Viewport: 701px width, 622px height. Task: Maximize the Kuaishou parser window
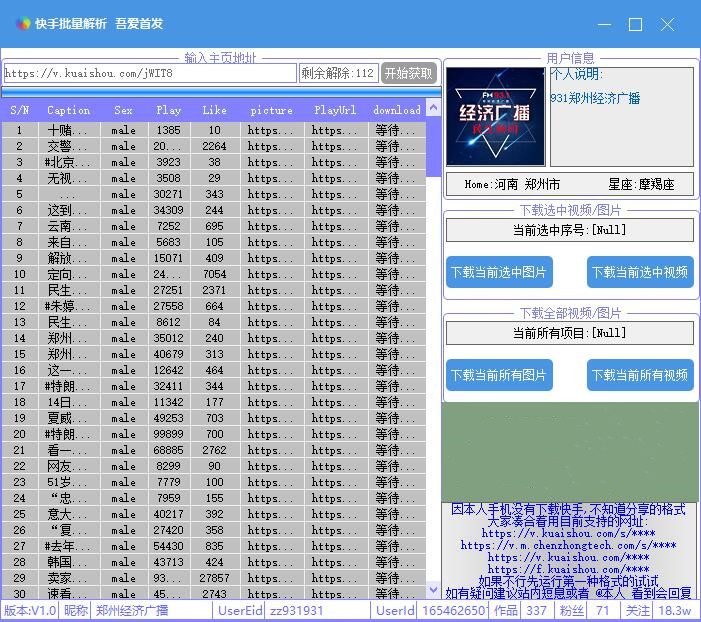[x=635, y=24]
